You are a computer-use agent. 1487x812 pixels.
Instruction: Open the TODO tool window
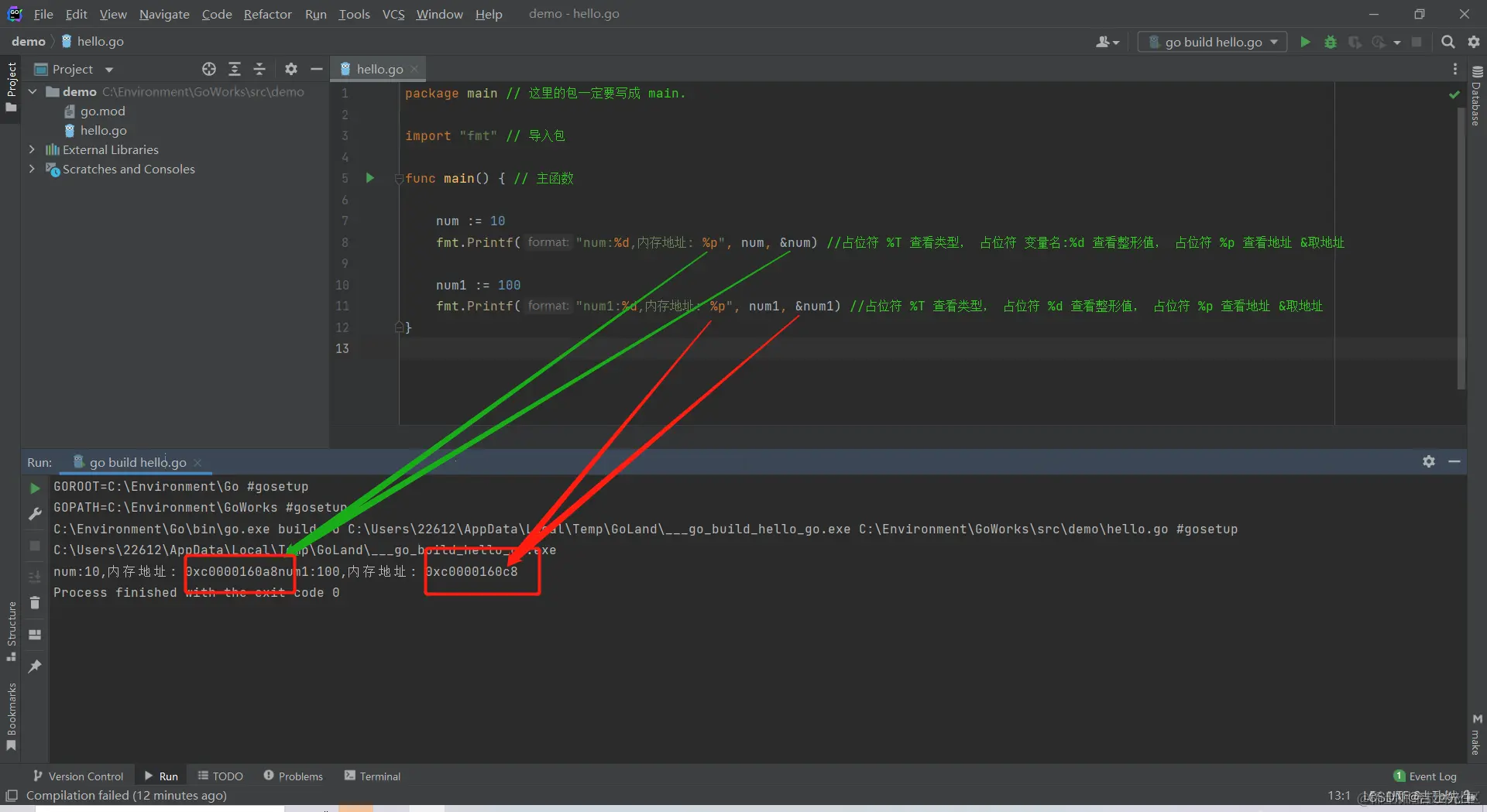coord(221,776)
